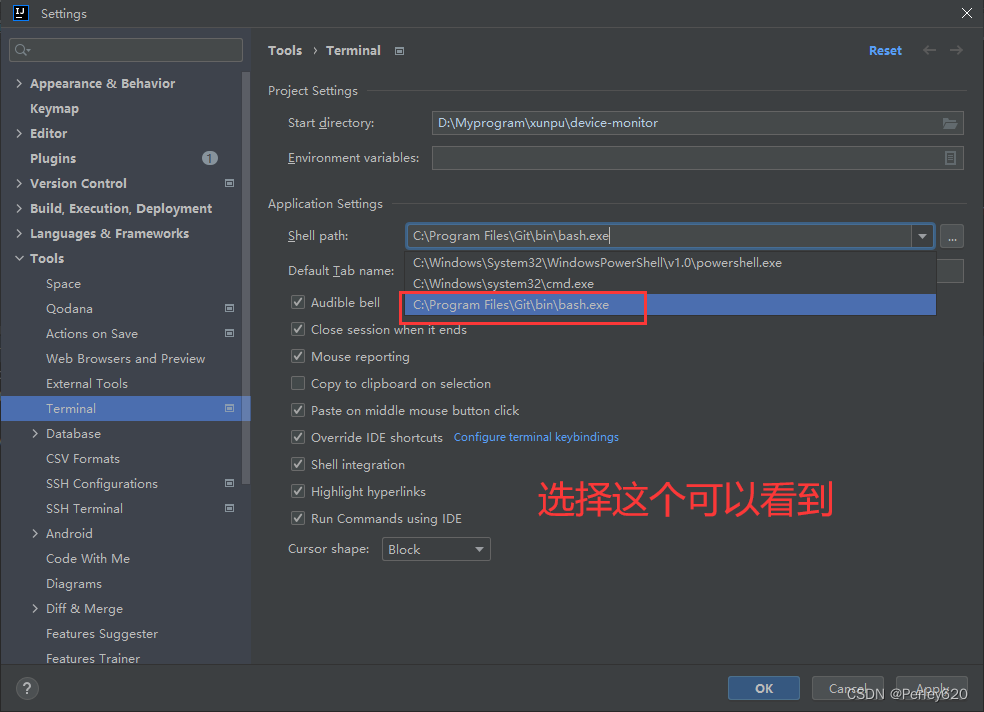The width and height of the screenshot is (984, 712).
Task: Select CSV Formats in the tree
Action: [83, 459]
